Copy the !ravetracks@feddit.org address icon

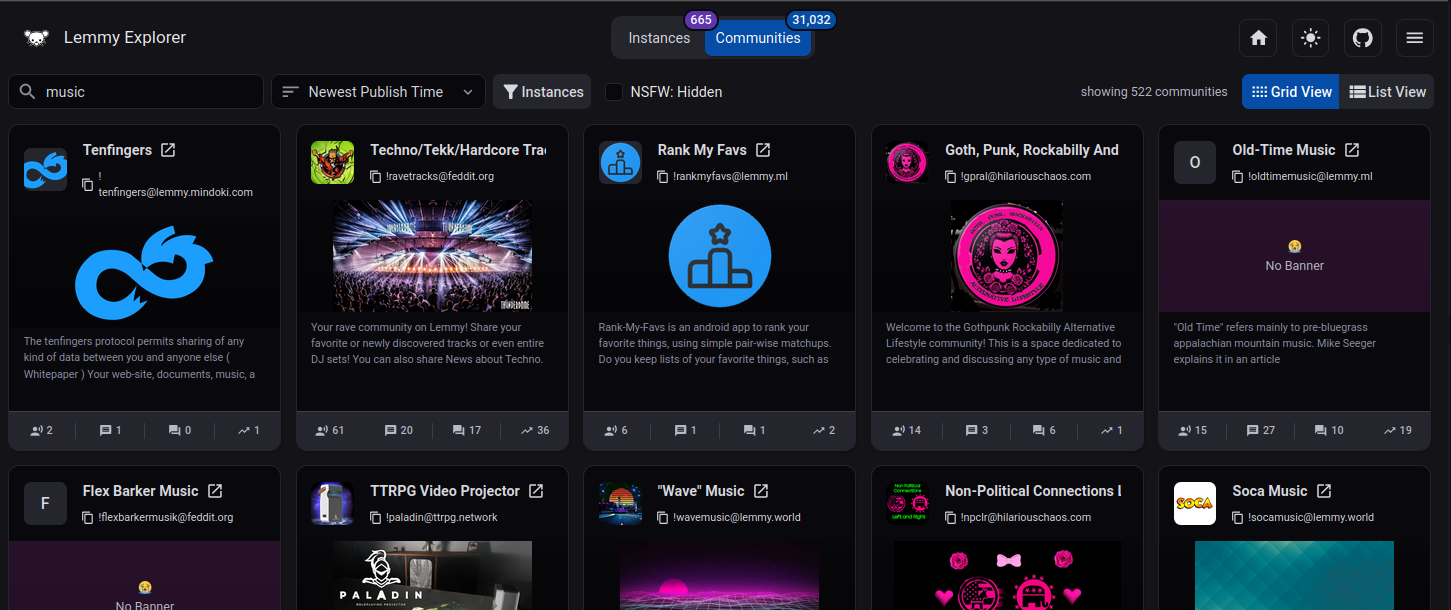pyautogui.click(x=375, y=177)
